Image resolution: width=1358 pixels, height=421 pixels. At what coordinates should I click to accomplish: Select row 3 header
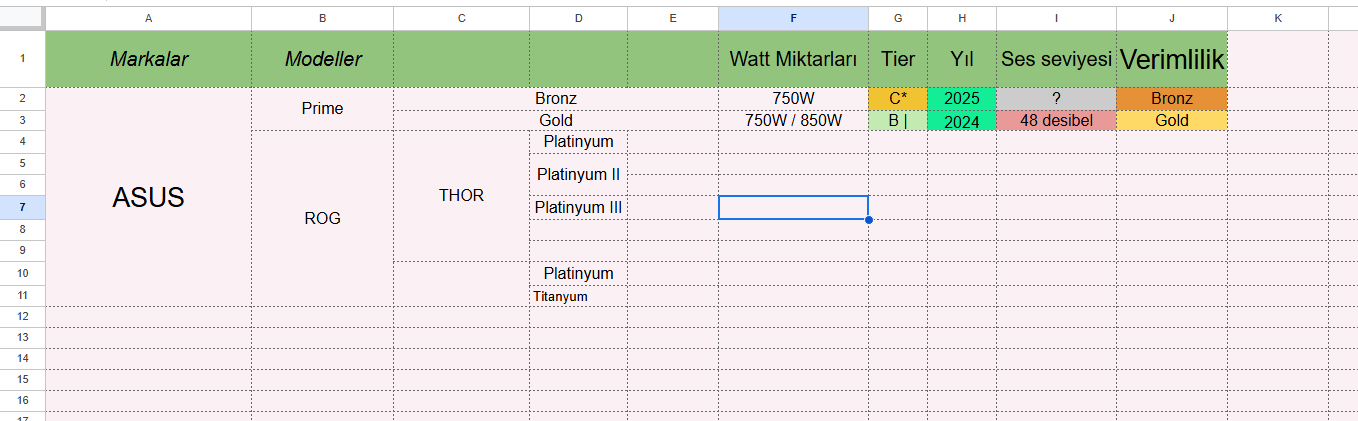pos(22,120)
